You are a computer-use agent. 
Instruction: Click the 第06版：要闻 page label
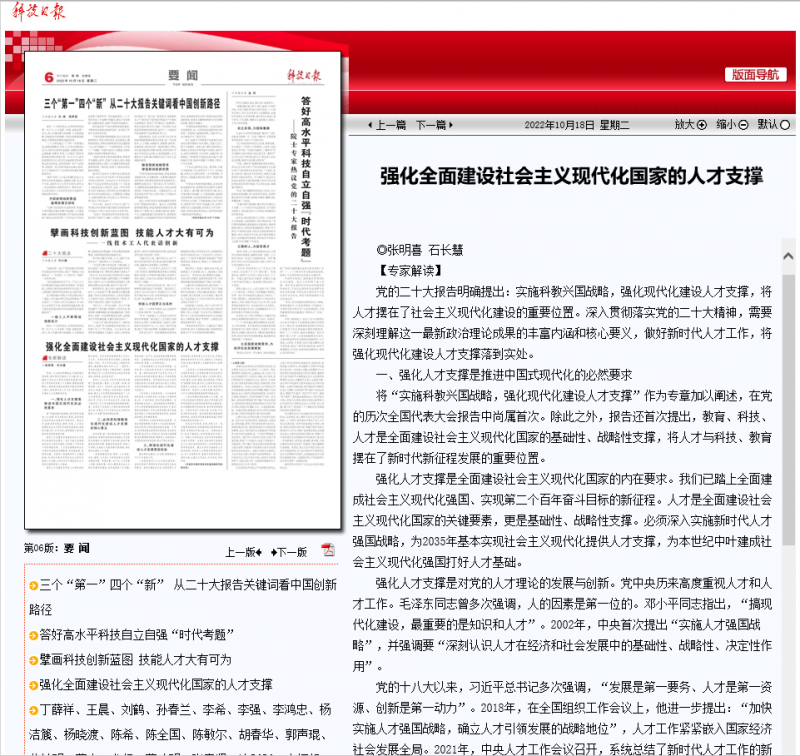click(57, 548)
